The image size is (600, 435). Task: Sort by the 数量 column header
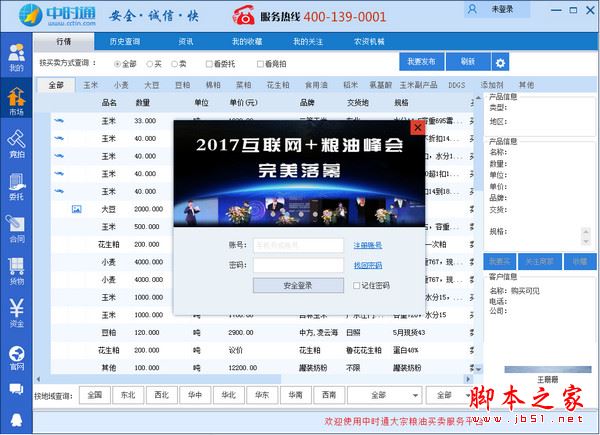pyautogui.click(x=142, y=103)
